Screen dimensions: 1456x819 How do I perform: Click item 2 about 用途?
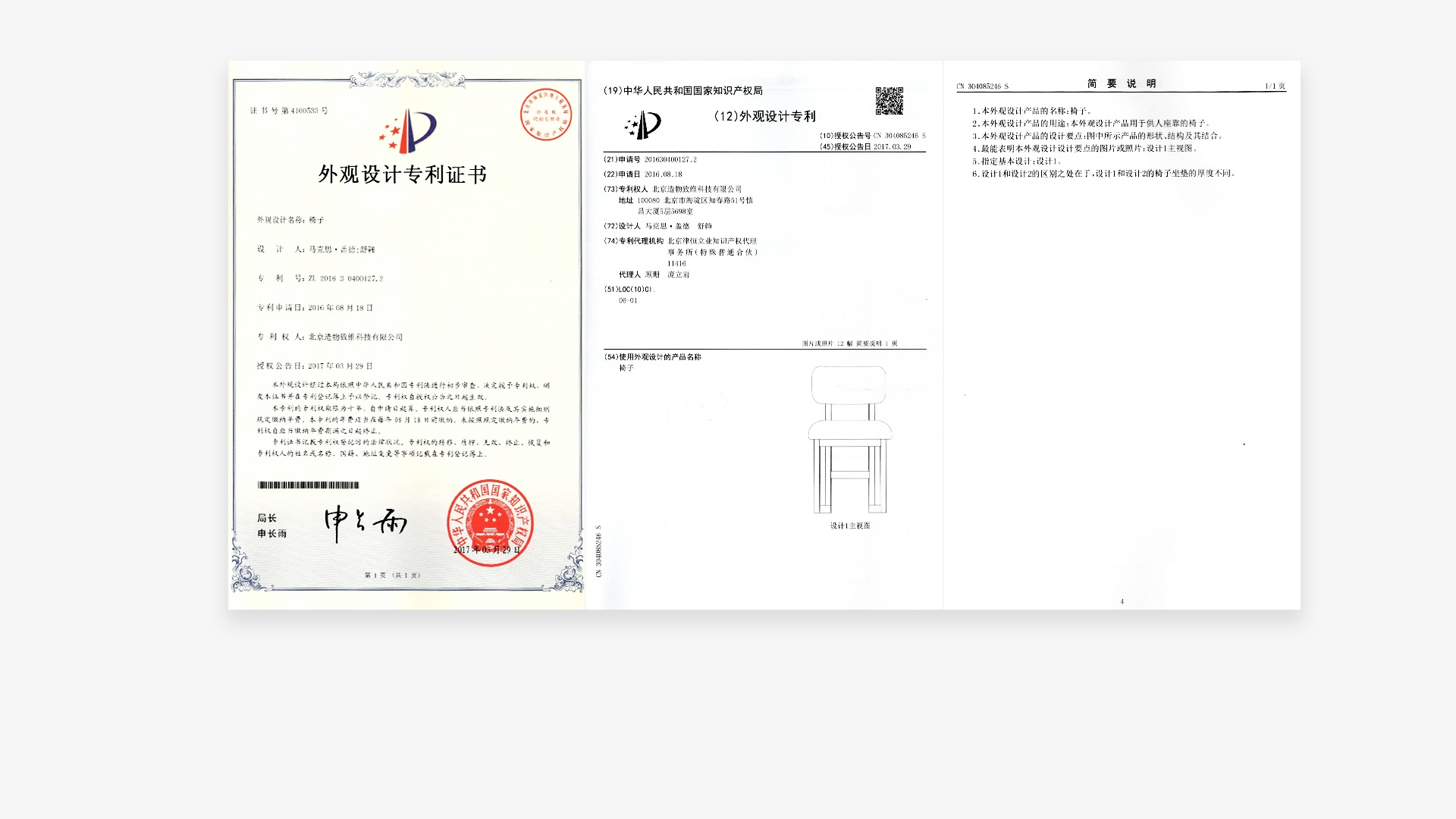pyautogui.click(x=1092, y=123)
